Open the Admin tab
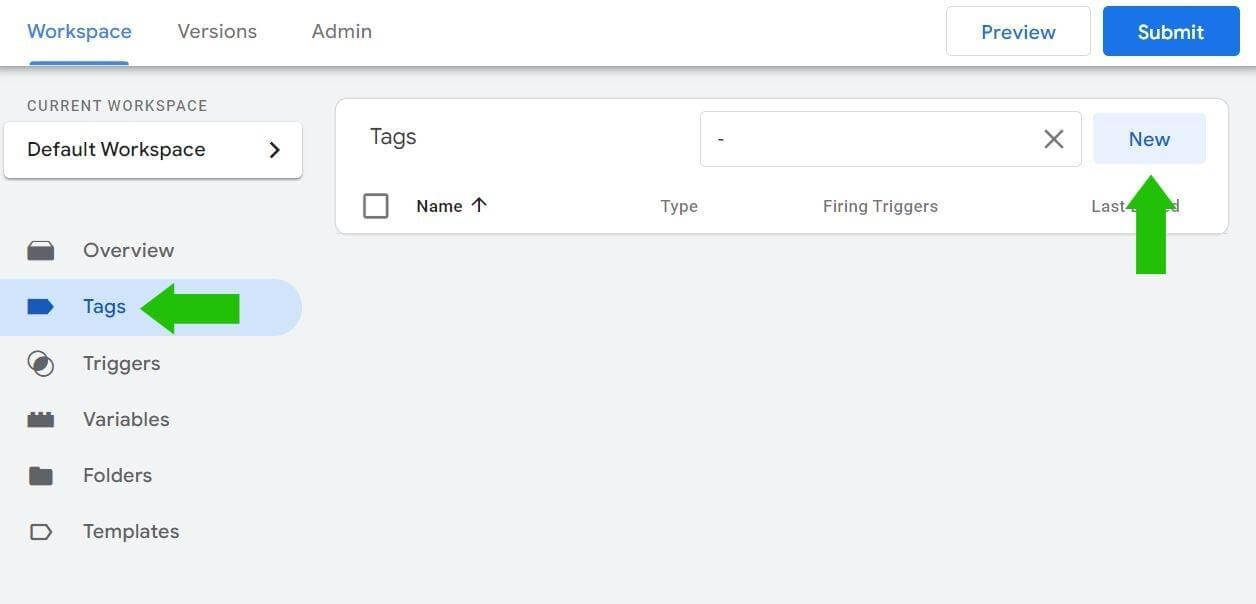 pyautogui.click(x=341, y=31)
